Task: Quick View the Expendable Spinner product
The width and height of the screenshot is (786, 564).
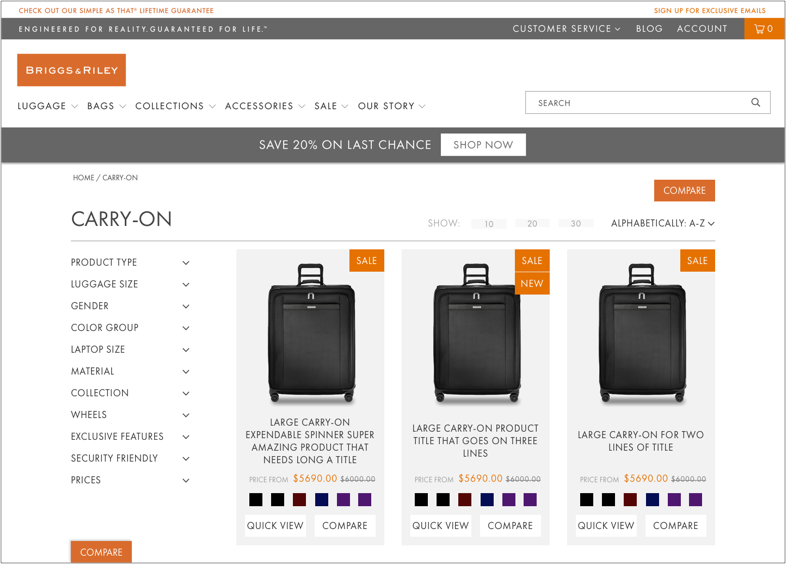Action: click(275, 525)
